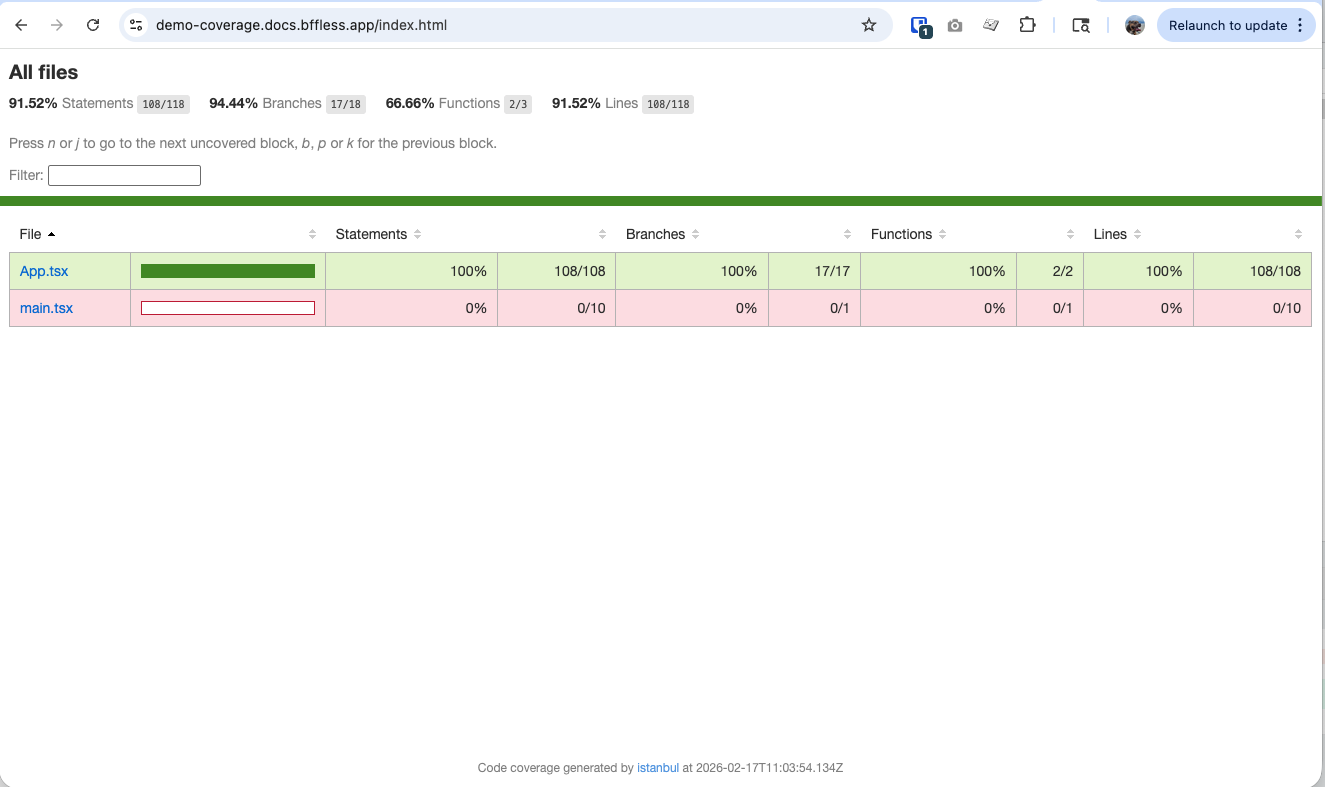Reload the coverage page
Image resolution: width=1325 pixels, height=787 pixels.
93,25
